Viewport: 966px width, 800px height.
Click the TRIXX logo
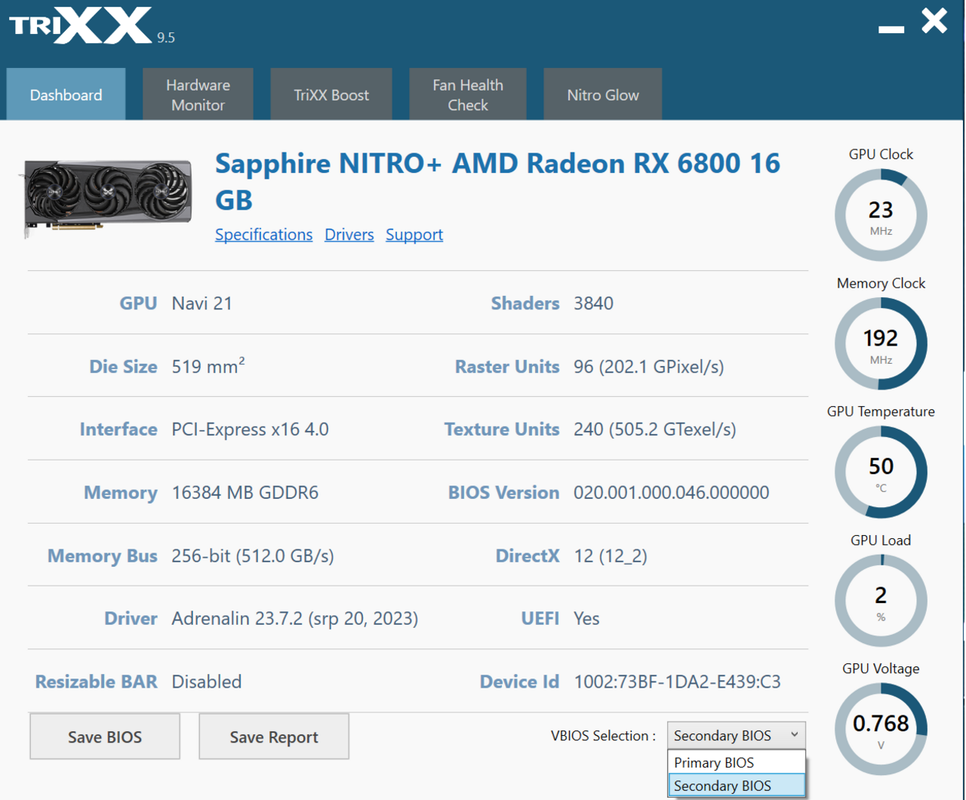click(x=80, y=25)
